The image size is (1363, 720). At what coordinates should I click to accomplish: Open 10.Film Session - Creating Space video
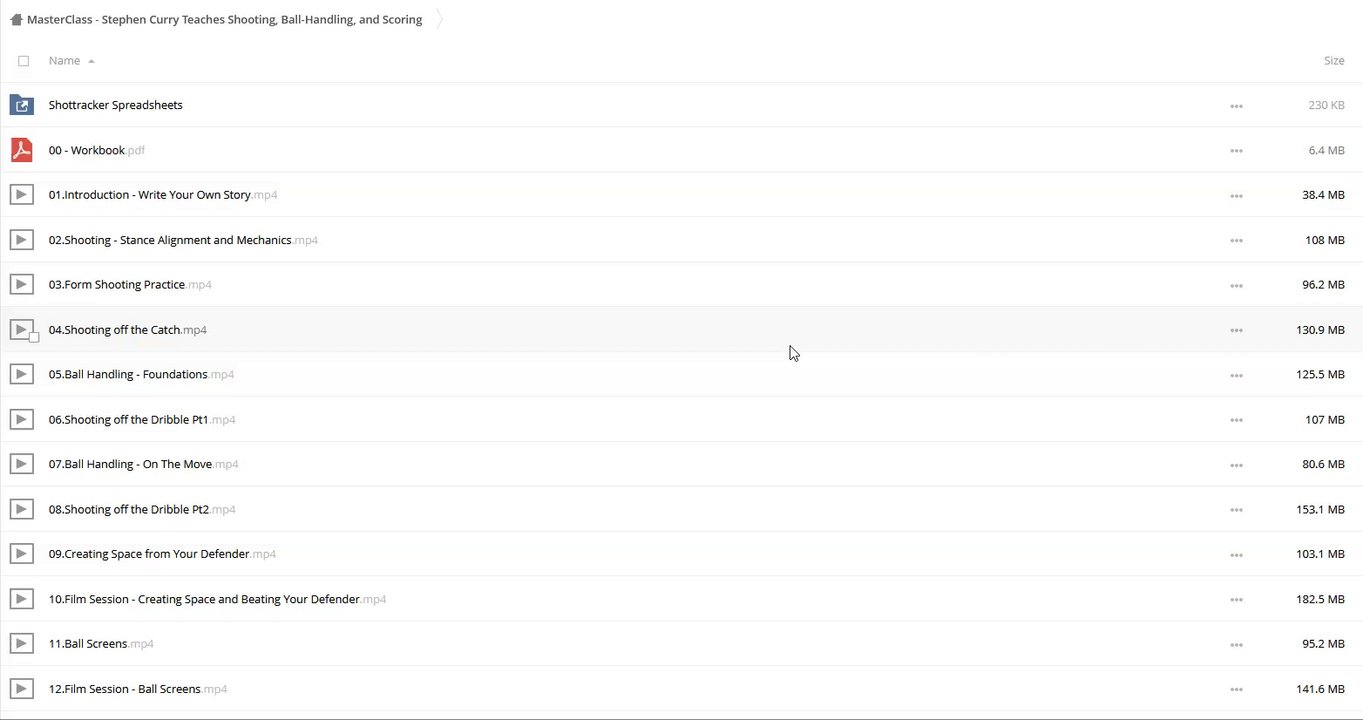pos(204,599)
